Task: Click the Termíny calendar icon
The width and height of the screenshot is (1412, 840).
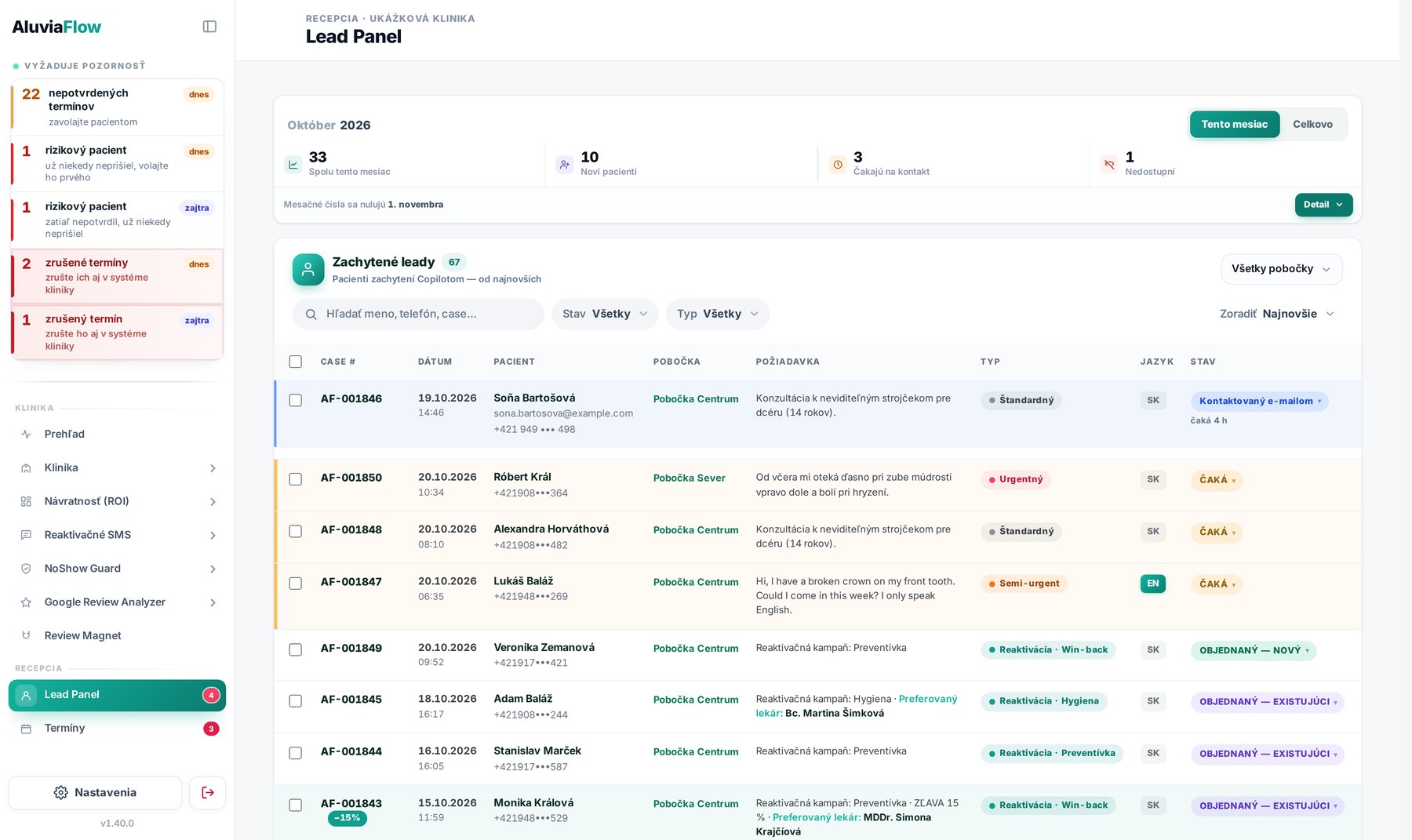Action: click(26, 729)
